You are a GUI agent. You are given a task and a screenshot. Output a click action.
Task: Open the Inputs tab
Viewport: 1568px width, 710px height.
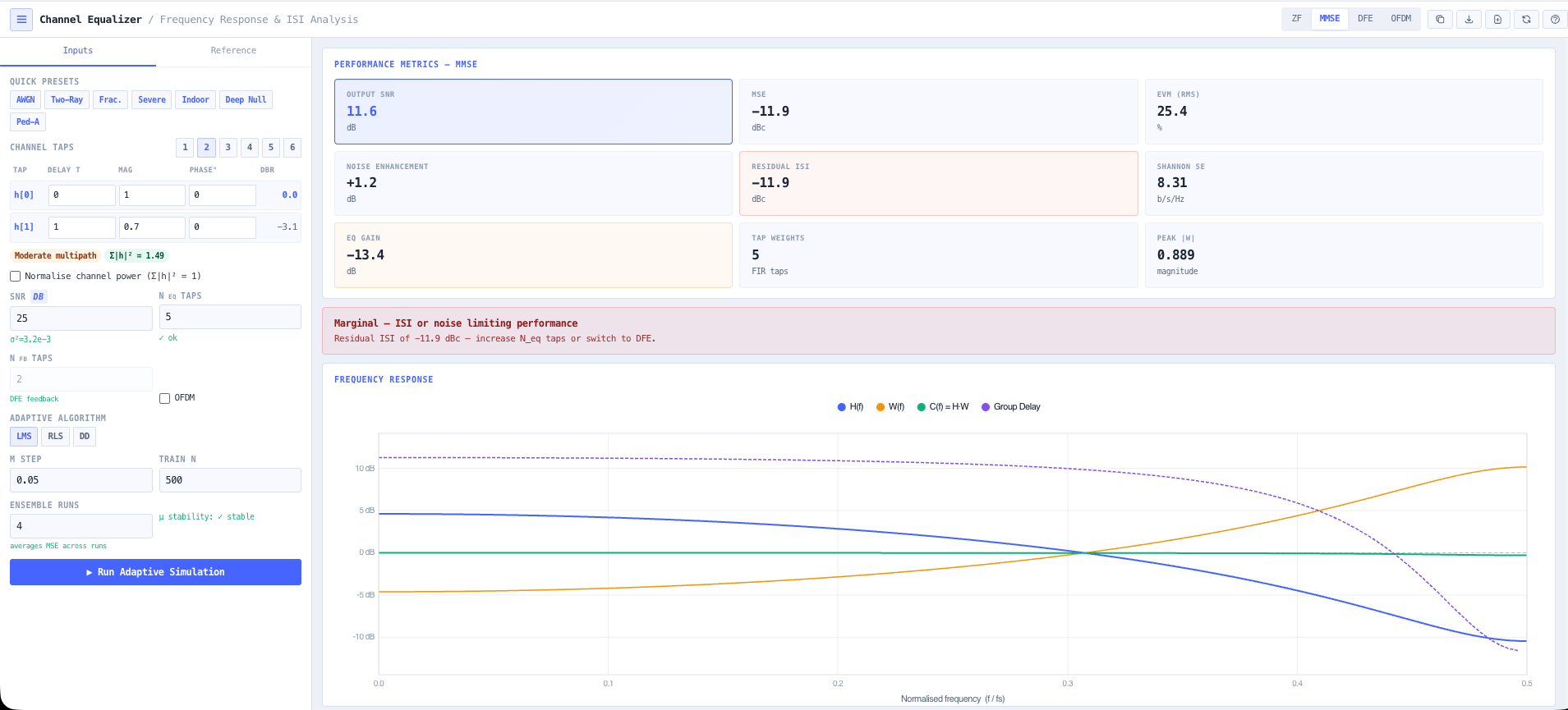78,51
